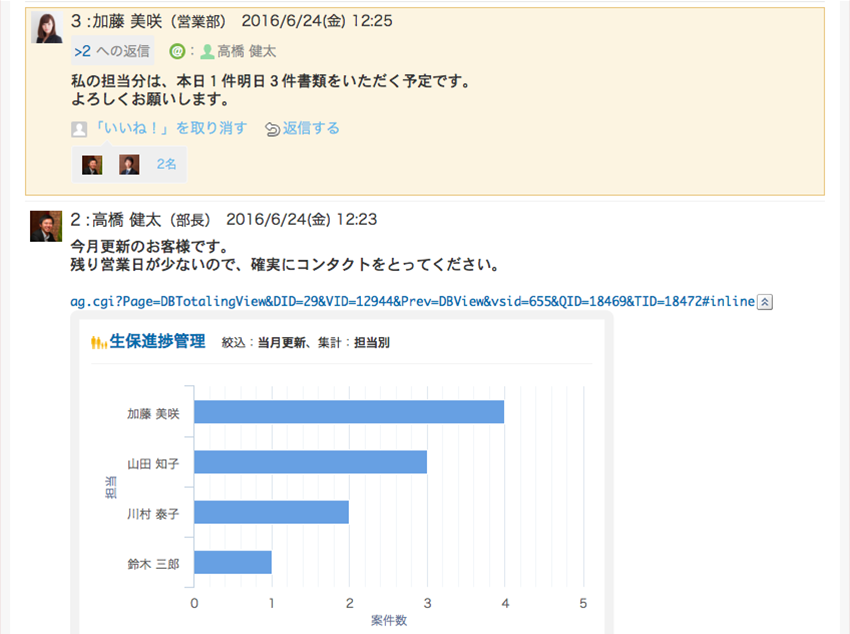Open the 生保進捗管理 title link
The height and width of the screenshot is (634, 850).
(x=157, y=342)
